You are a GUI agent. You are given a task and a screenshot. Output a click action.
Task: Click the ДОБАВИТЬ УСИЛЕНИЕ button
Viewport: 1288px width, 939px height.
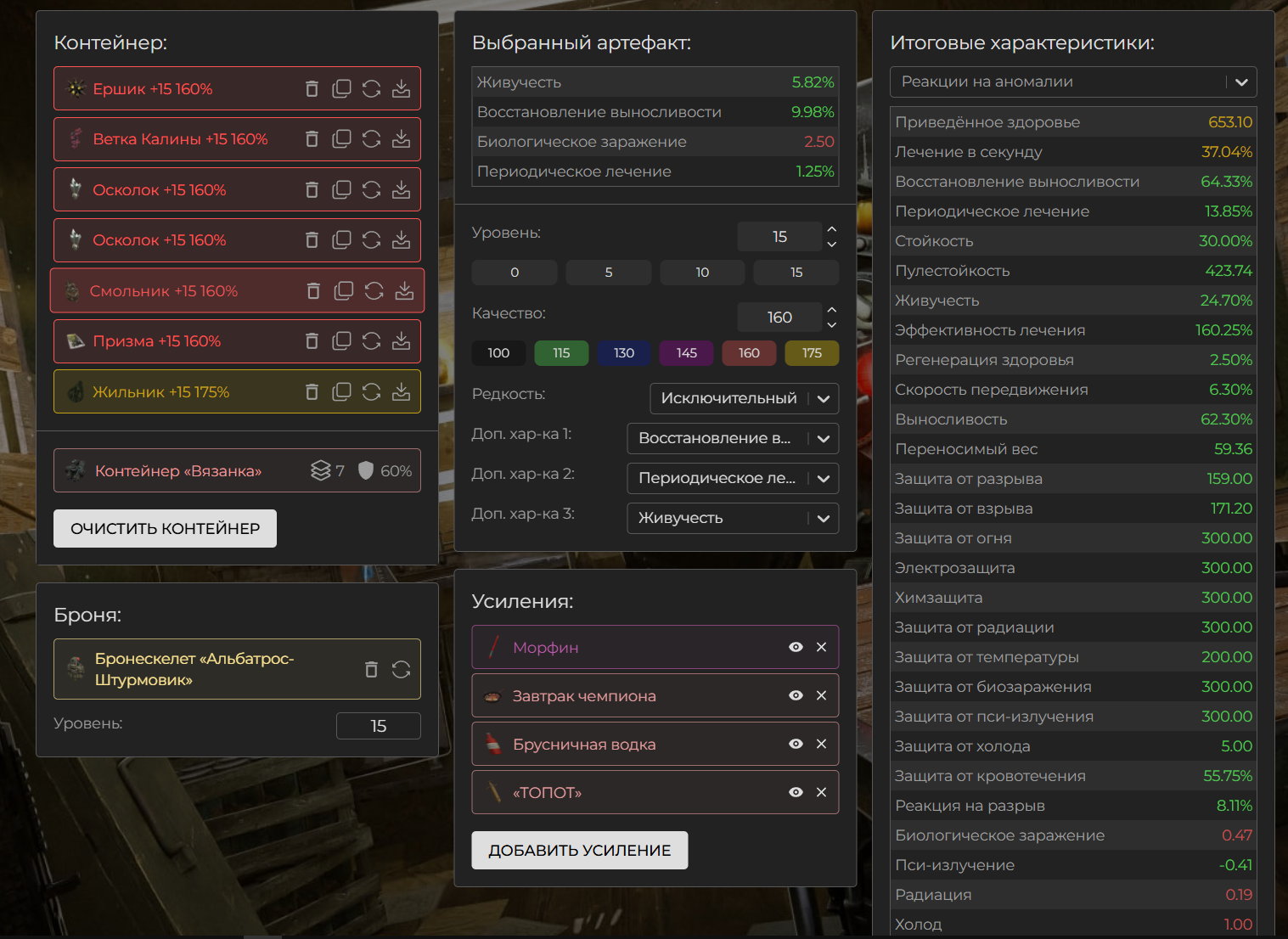(579, 850)
